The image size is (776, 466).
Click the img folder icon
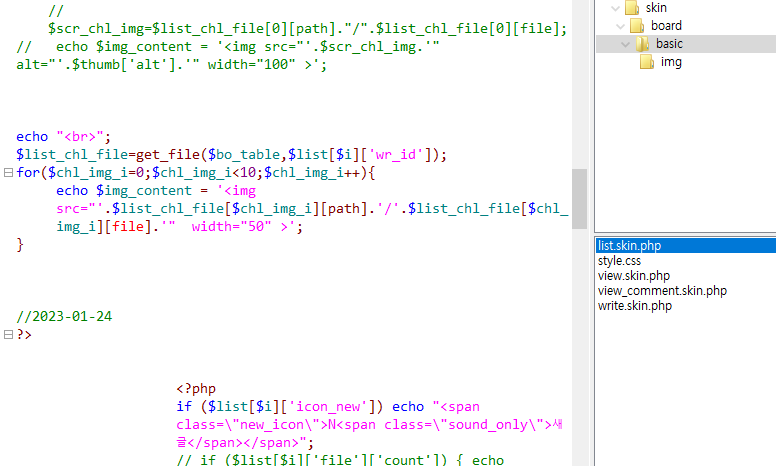(647, 62)
